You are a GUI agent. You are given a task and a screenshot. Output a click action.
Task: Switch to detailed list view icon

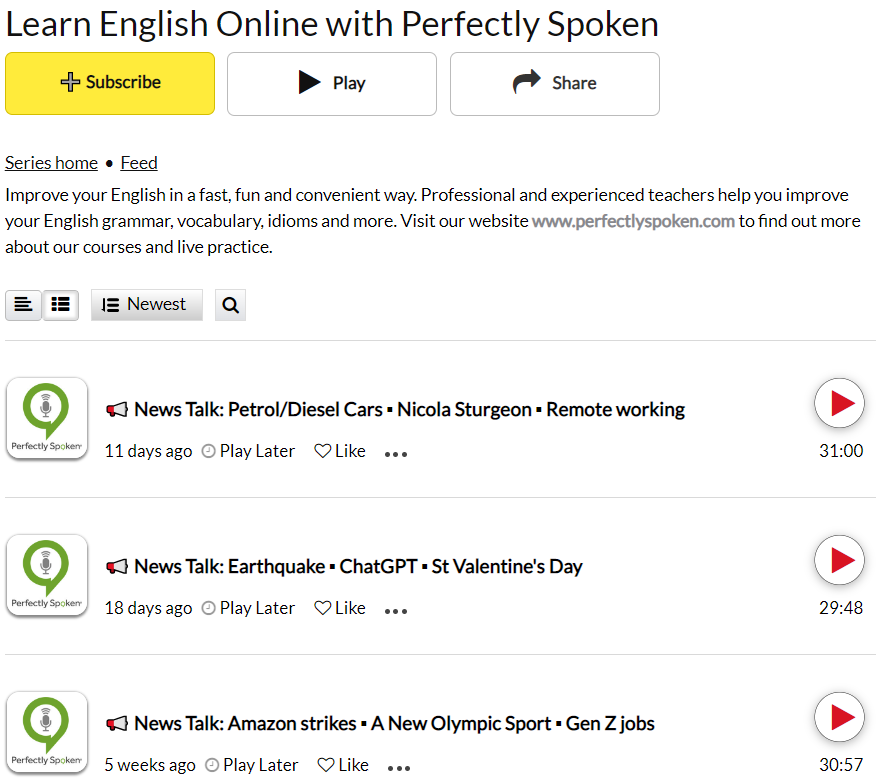click(61, 305)
